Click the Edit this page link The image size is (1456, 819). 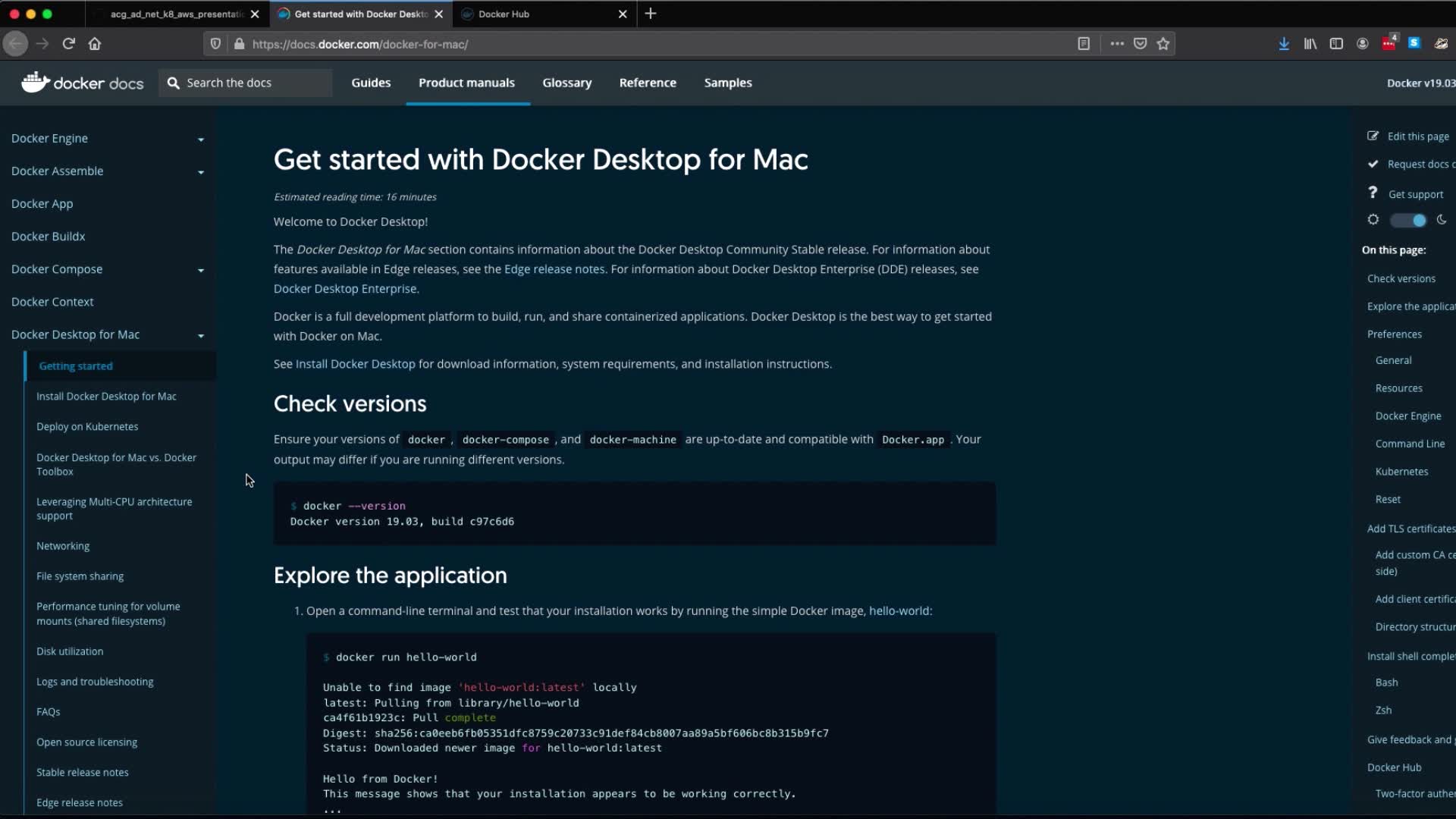click(x=1417, y=136)
